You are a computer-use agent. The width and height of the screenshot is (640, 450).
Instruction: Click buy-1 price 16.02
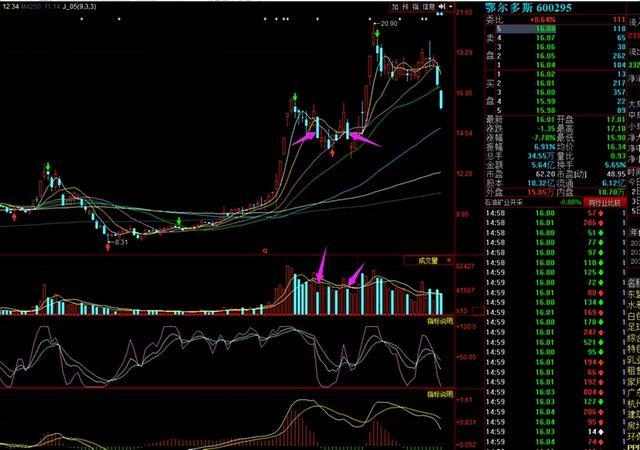(x=546, y=74)
